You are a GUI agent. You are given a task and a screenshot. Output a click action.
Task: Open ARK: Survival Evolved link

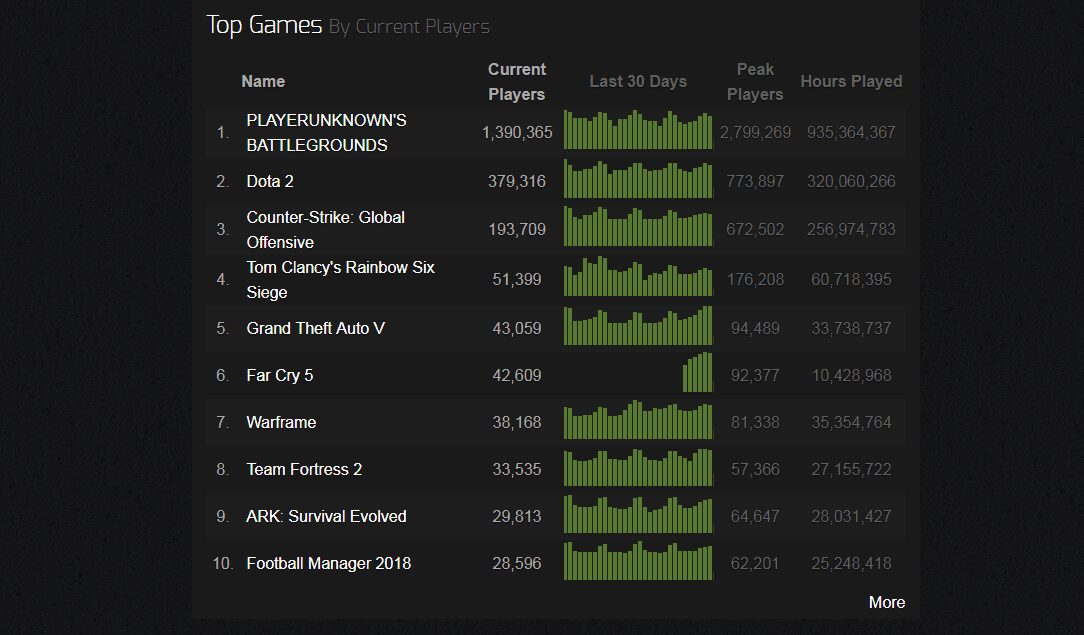click(326, 516)
